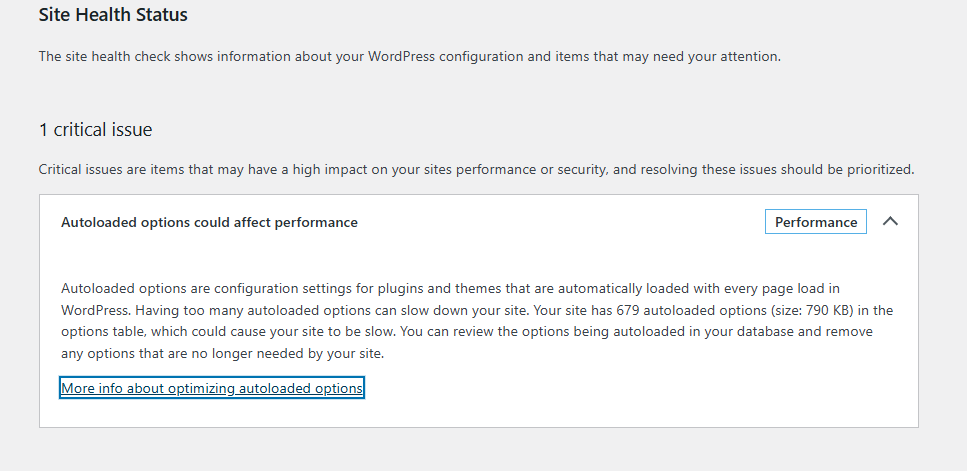This screenshot has height=471, width=967.
Task: Click the site health check description sentence
Action: (409, 56)
